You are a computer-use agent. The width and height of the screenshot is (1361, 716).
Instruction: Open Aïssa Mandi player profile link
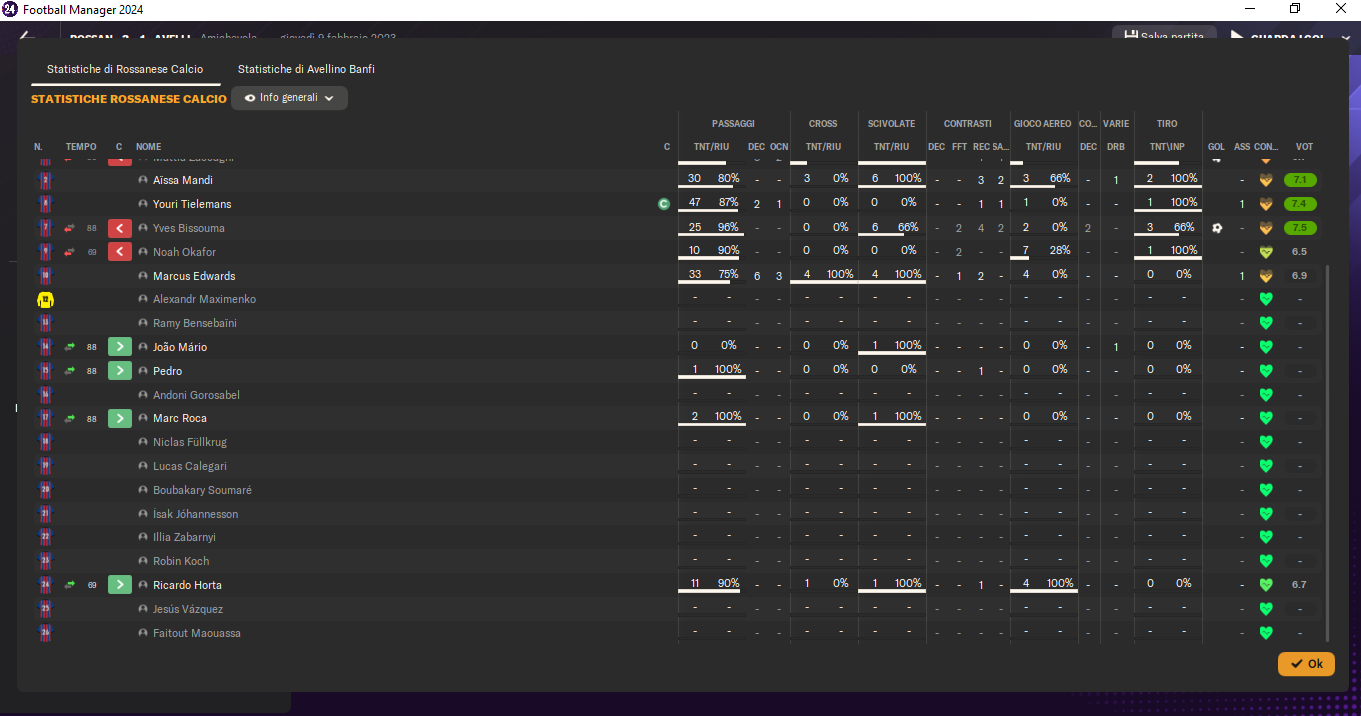coord(183,180)
